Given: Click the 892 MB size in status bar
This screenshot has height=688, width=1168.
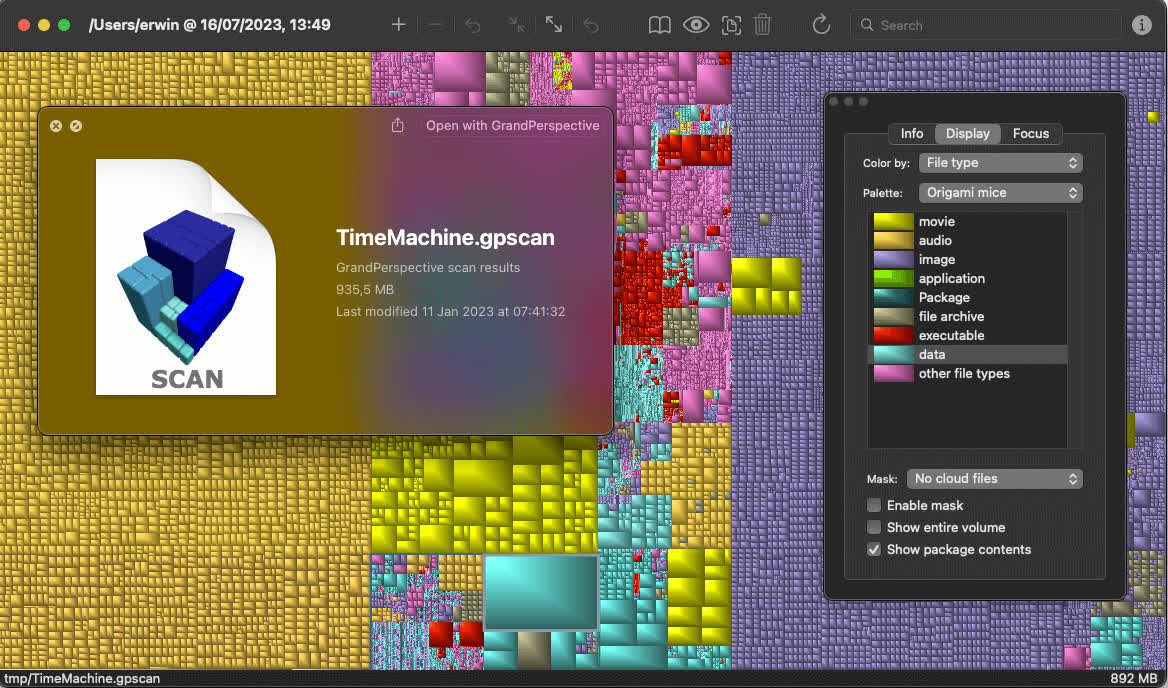Looking at the screenshot, I should point(1134,678).
